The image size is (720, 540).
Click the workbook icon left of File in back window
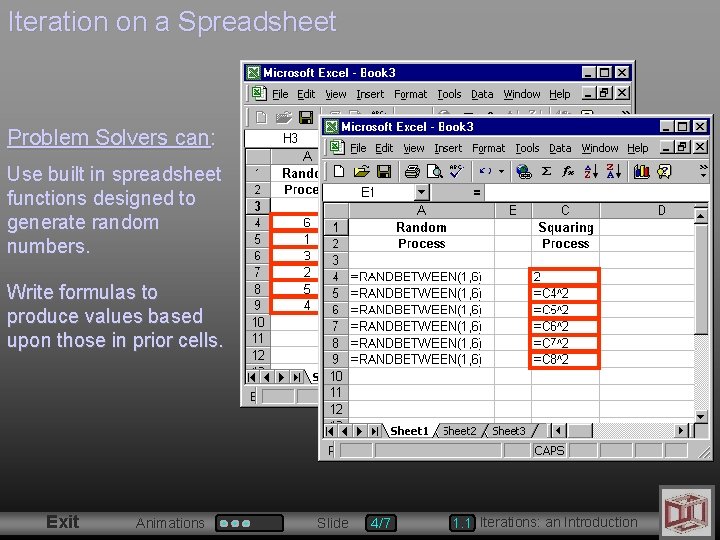point(259,94)
